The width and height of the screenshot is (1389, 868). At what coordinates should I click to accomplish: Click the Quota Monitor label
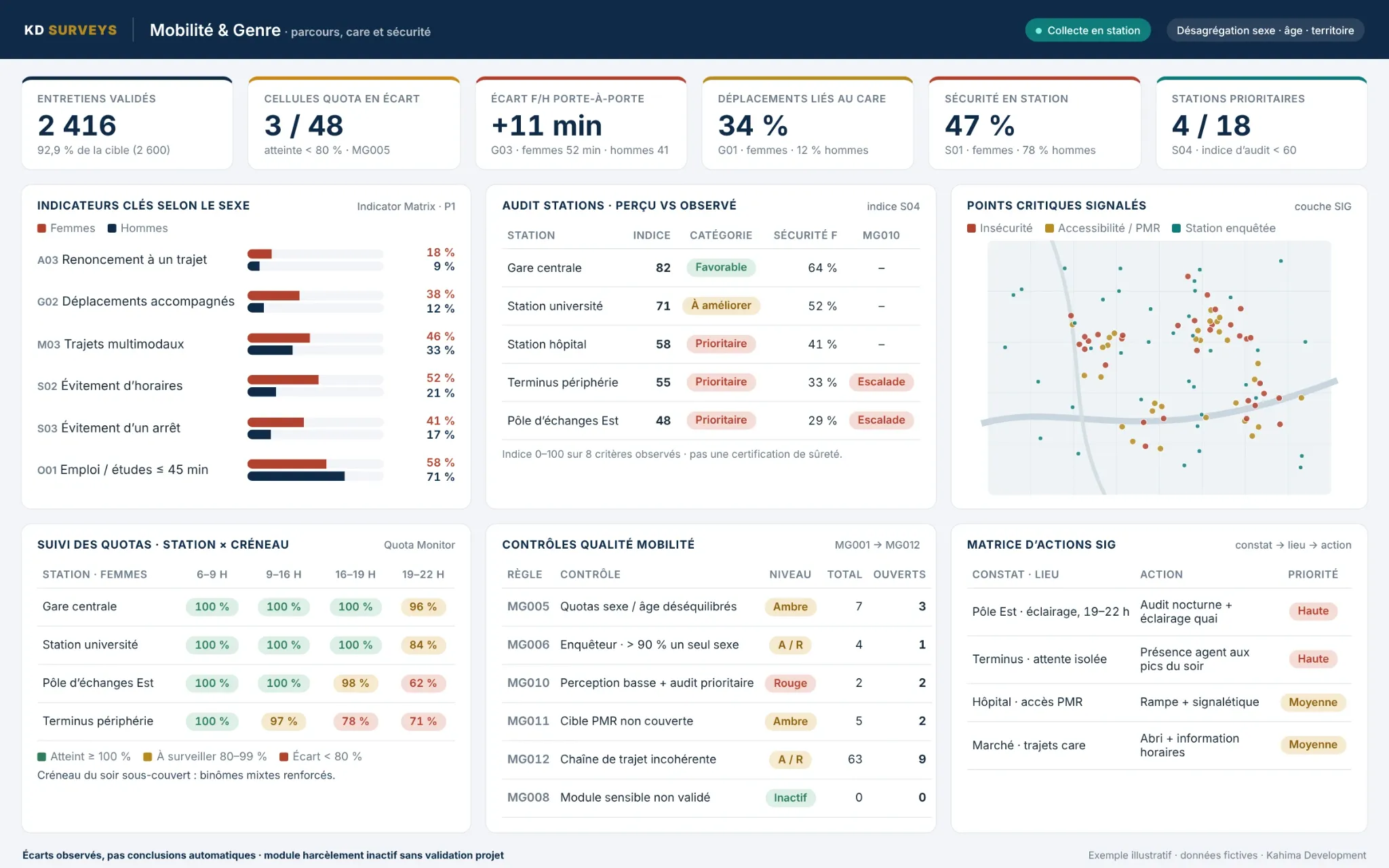pyautogui.click(x=419, y=545)
